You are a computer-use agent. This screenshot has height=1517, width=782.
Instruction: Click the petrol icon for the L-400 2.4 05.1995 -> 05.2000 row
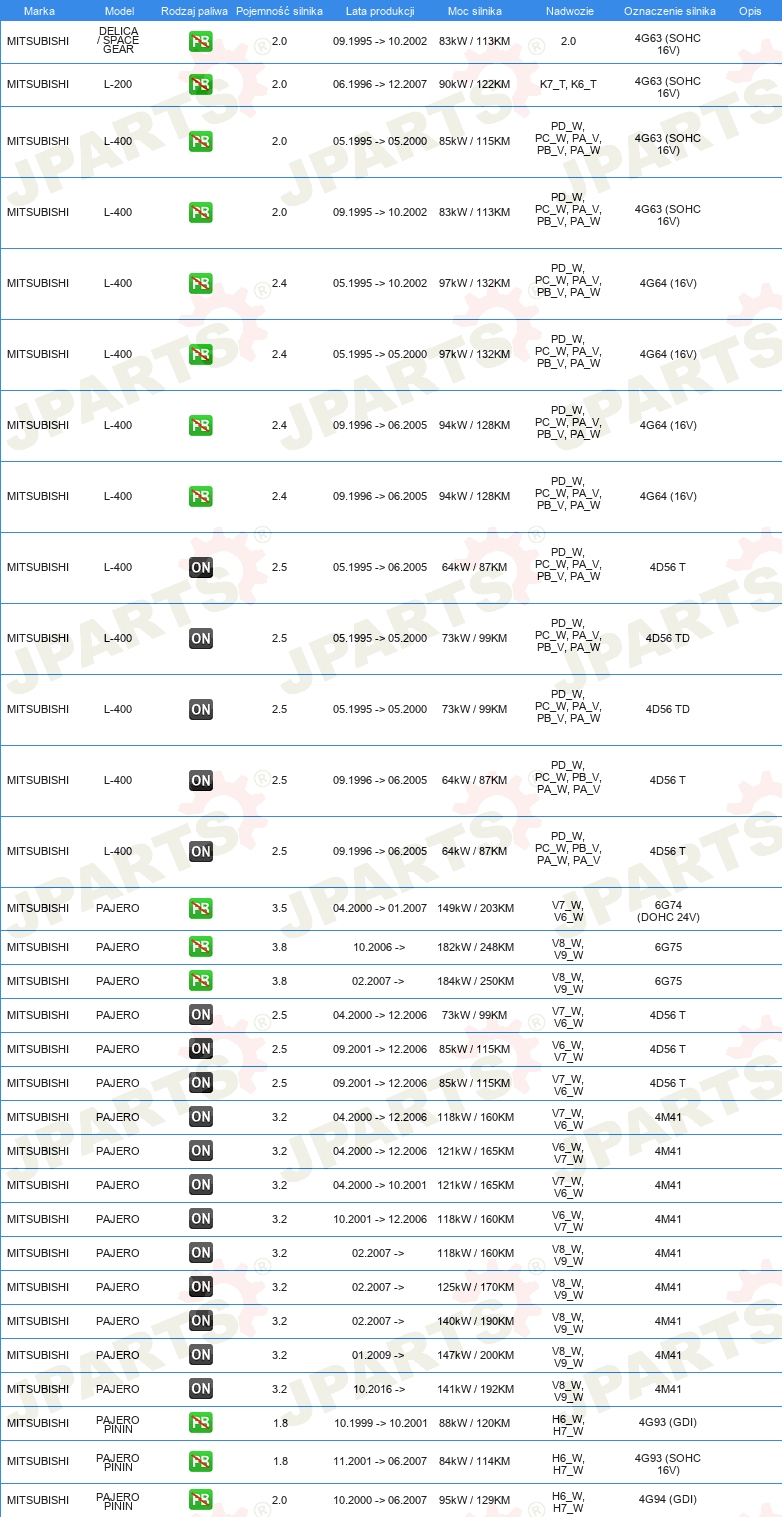(x=200, y=354)
